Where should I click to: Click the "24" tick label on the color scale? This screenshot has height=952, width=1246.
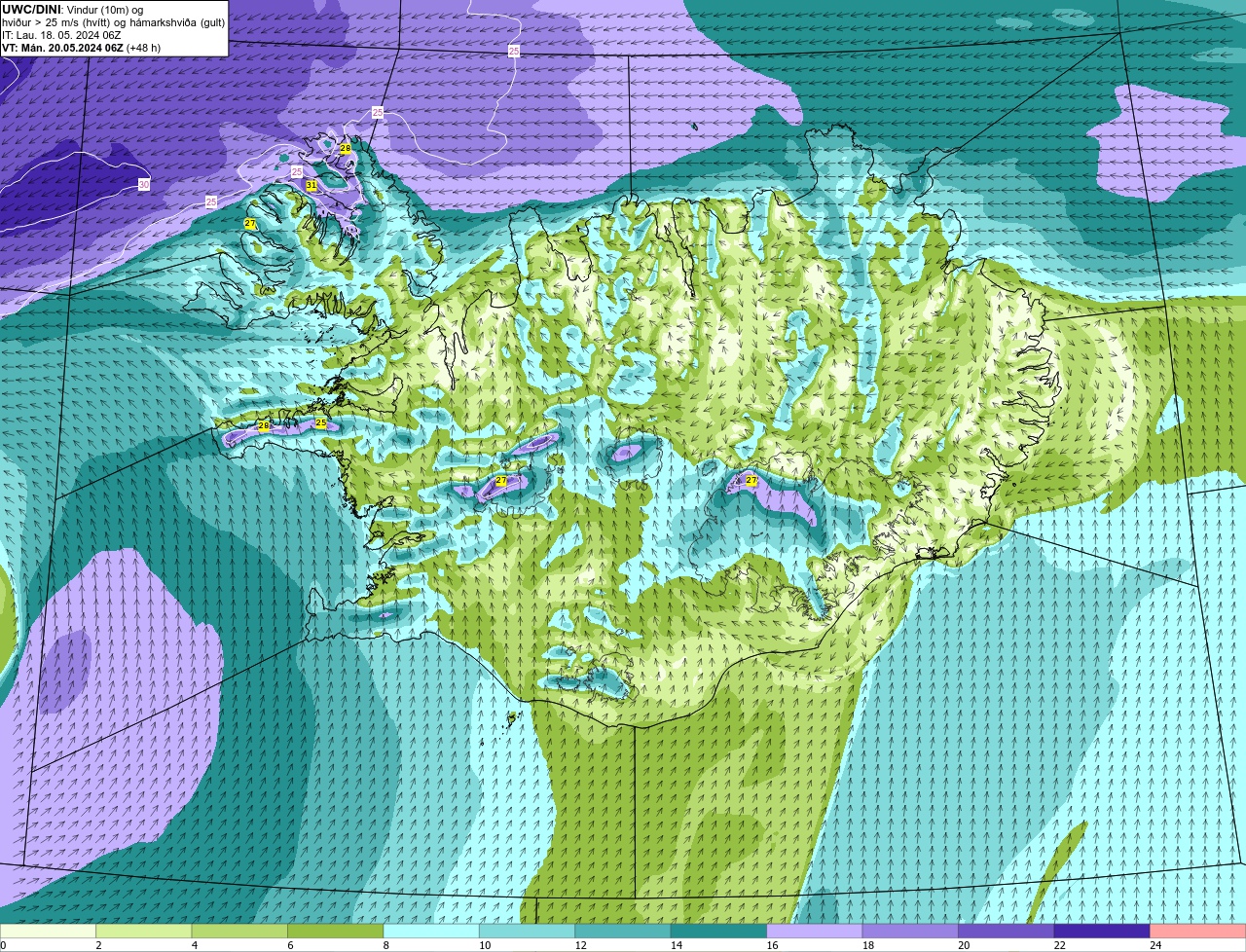click(x=1155, y=944)
